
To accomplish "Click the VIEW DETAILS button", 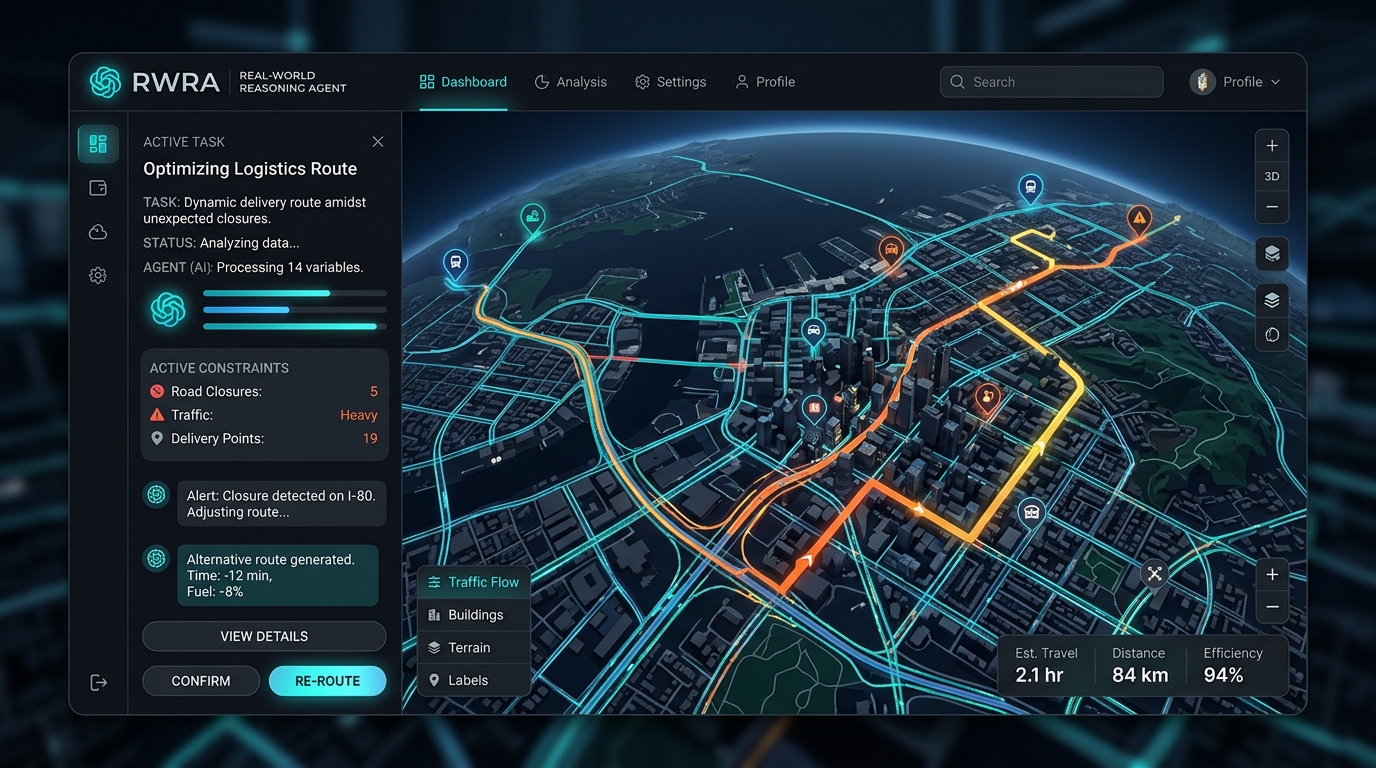I will [x=264, y=636].
